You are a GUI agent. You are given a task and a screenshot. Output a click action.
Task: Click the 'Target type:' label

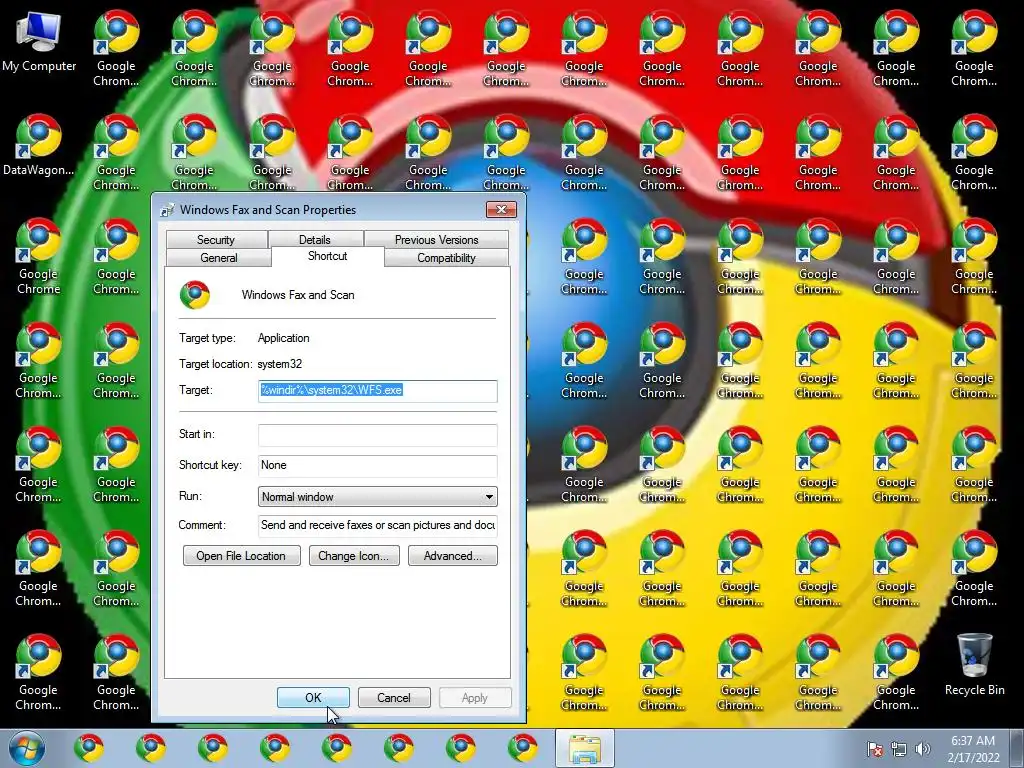[207, 338]
